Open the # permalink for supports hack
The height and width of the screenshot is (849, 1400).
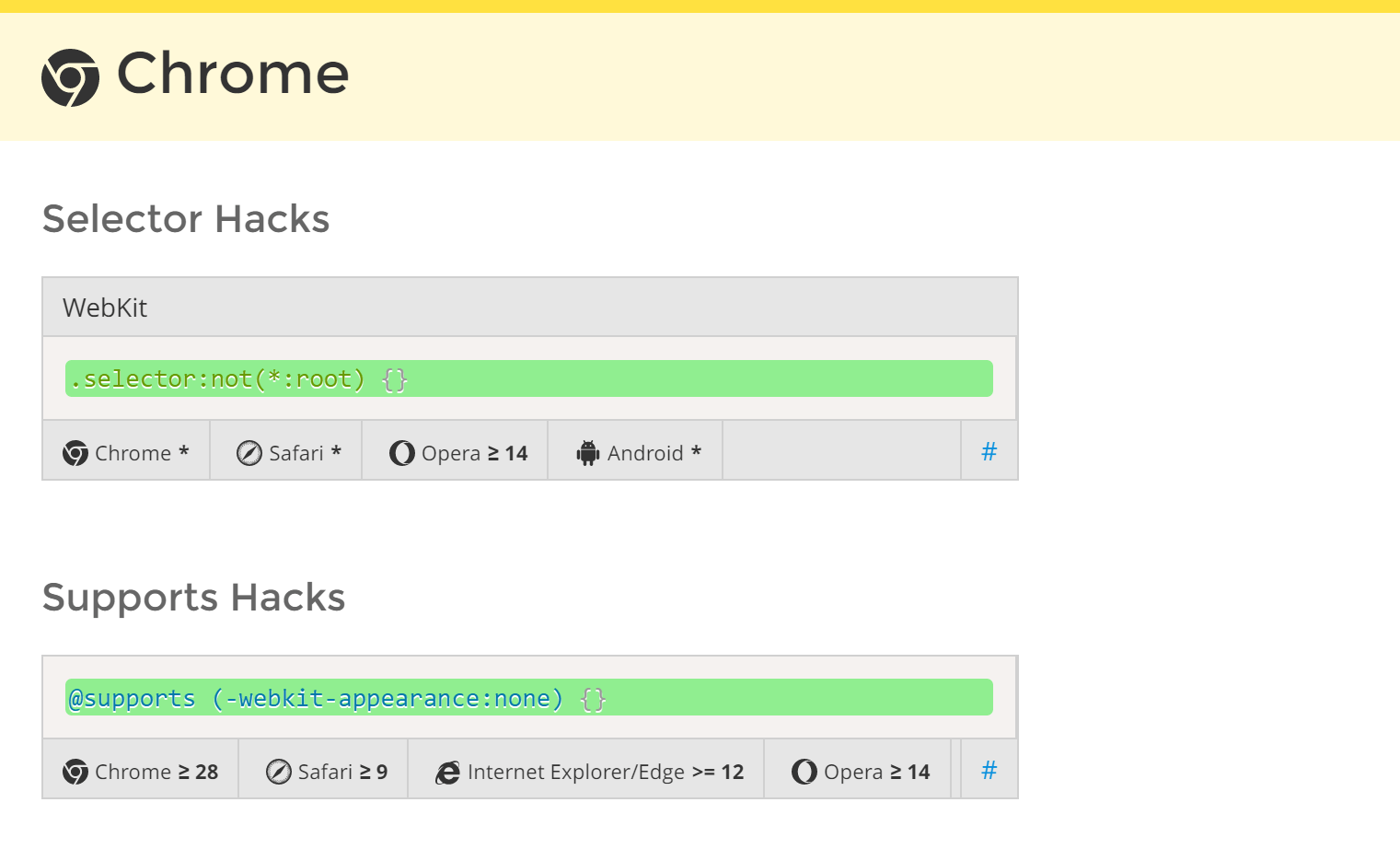point(989,770)
